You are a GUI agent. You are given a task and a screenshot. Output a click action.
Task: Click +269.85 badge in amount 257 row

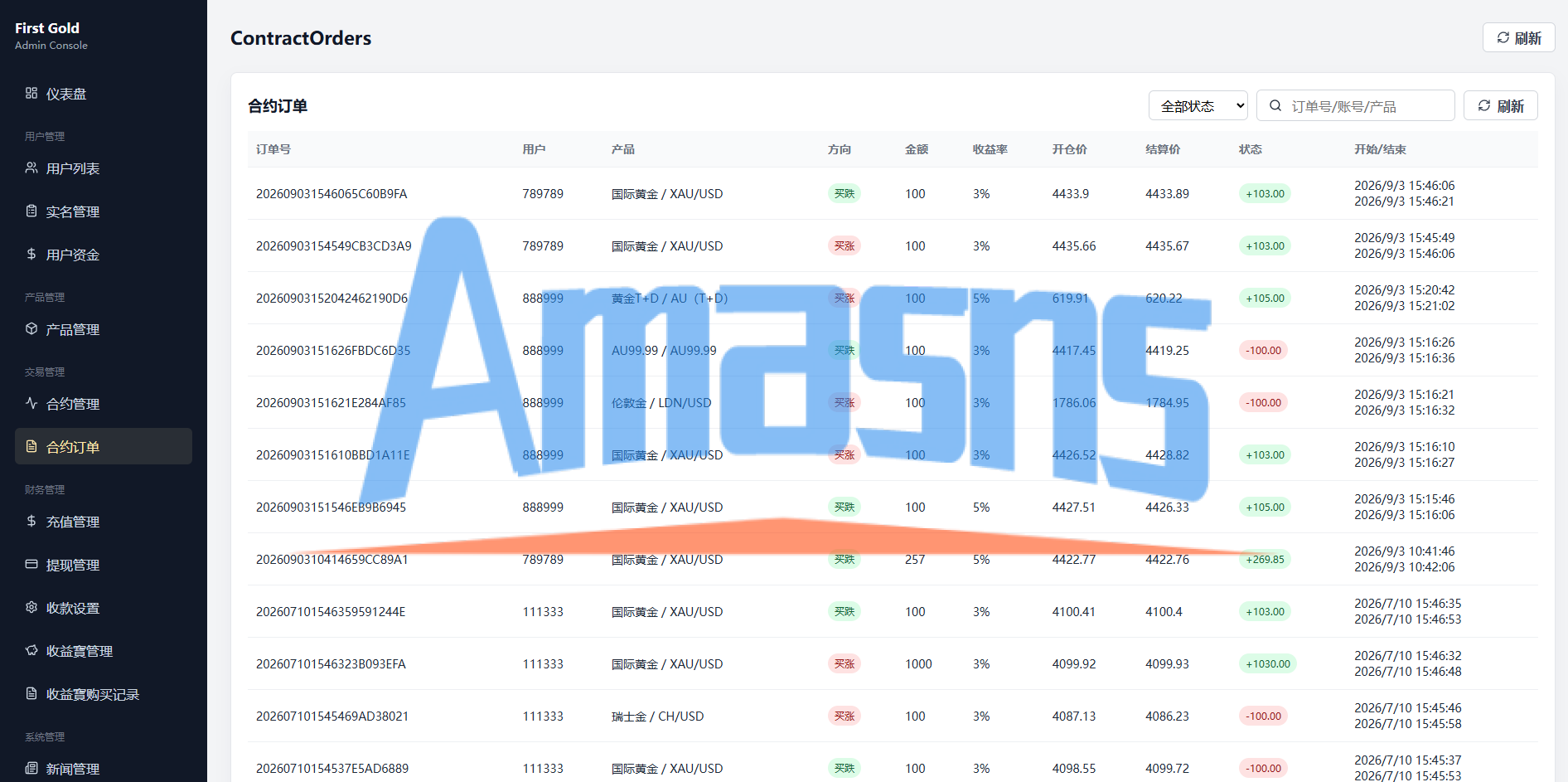tap(1265, 559)
